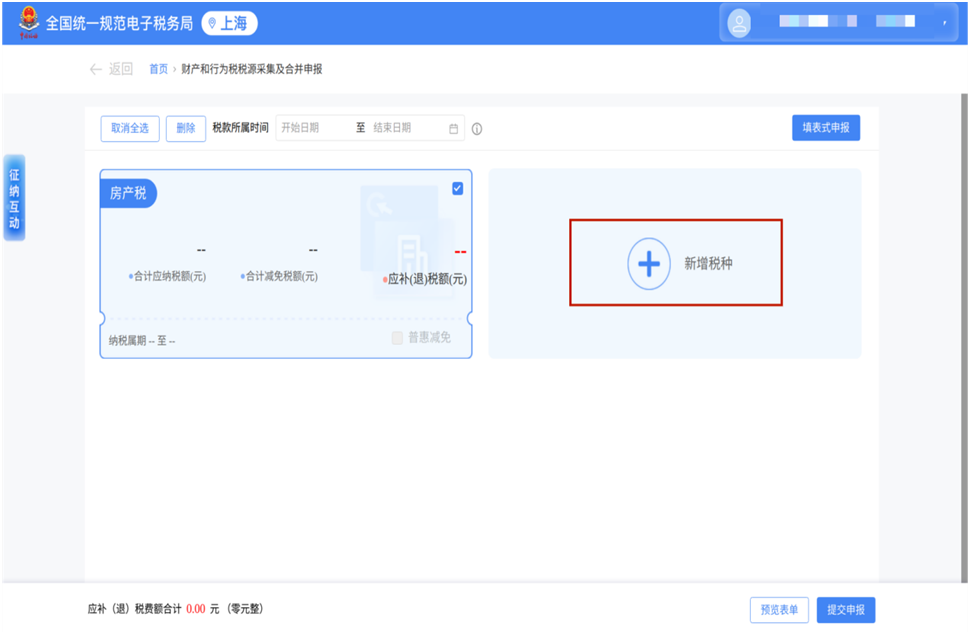Click the 开始日期 input field

[312, 128]
